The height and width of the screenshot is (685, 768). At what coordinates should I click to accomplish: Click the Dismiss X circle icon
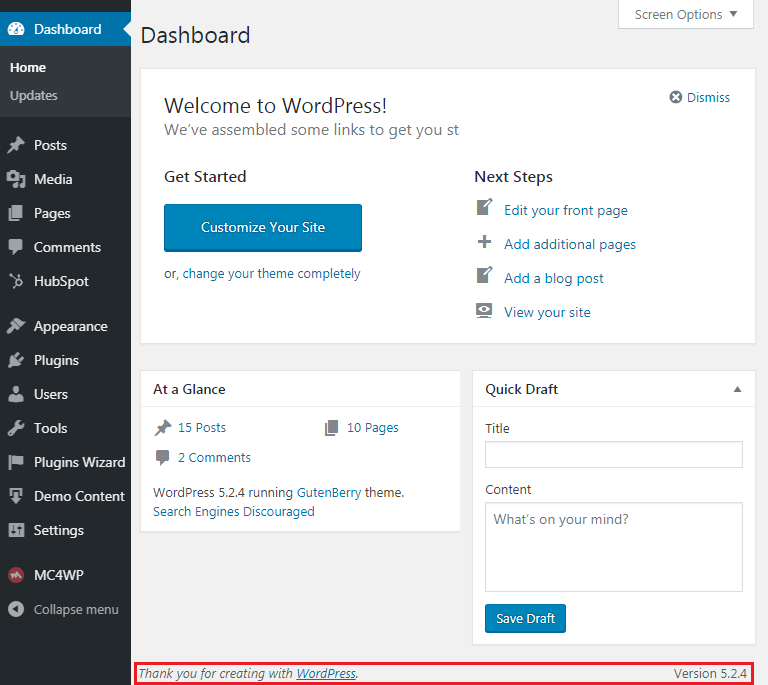click(675, 97)
